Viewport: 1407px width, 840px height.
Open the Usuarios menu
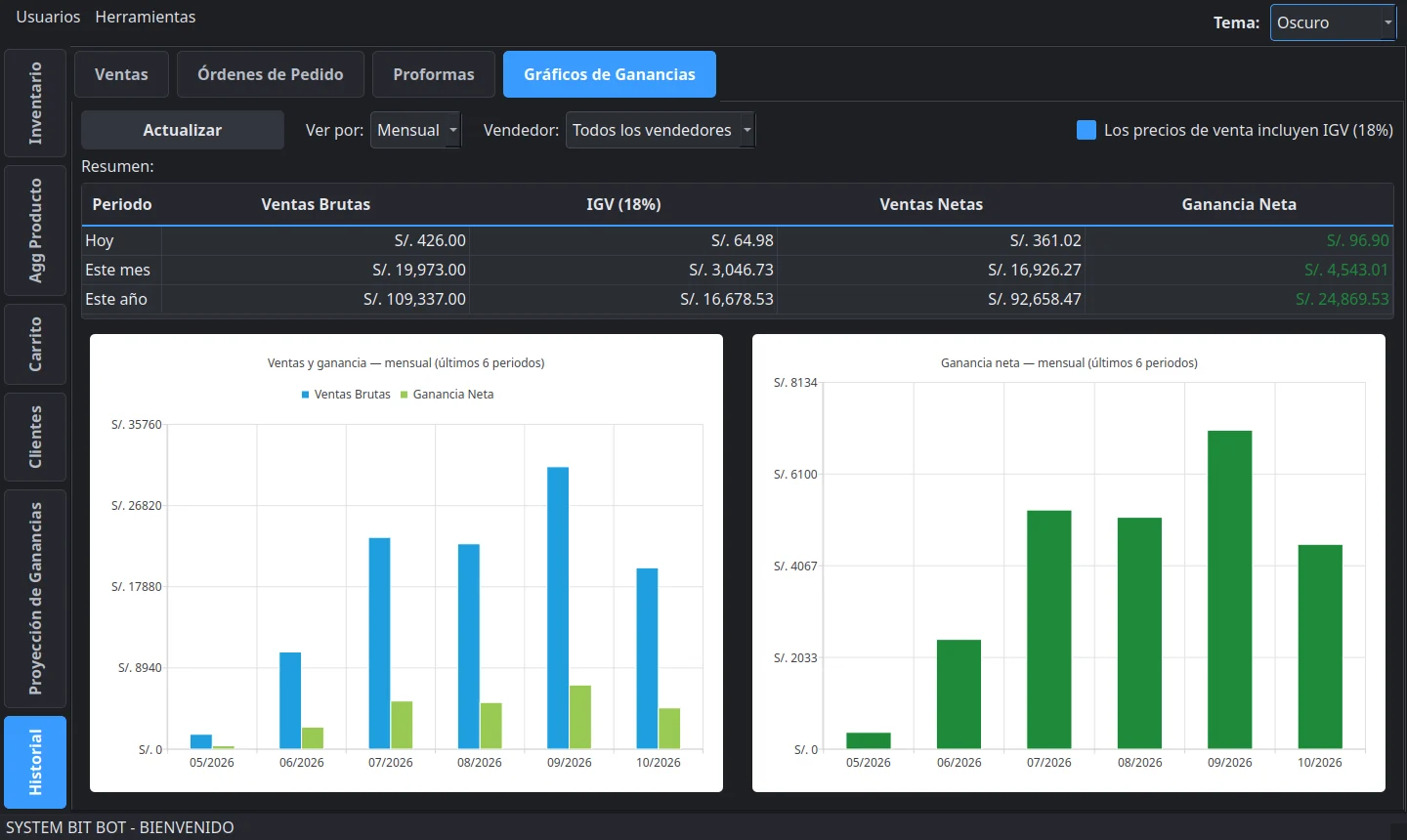tap(48, 17)
